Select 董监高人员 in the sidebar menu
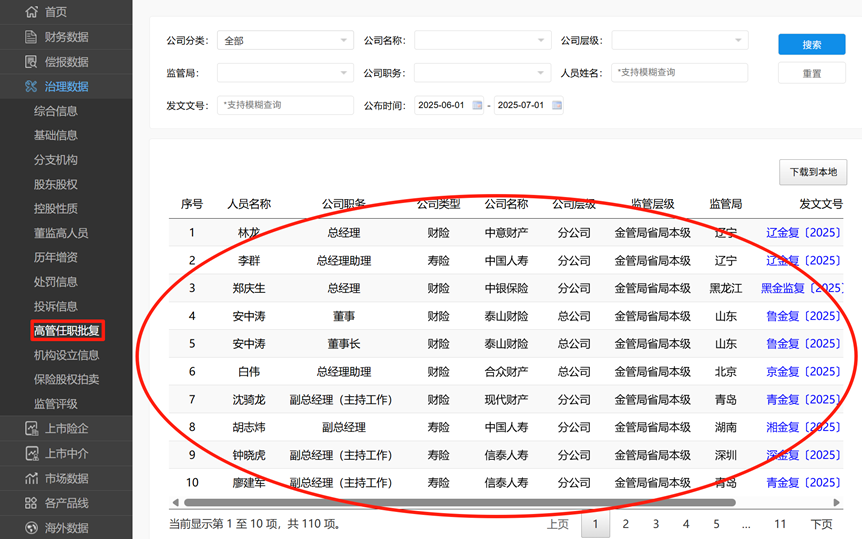The width and height of the screenshot is (862, 539). tap(61, 233)
